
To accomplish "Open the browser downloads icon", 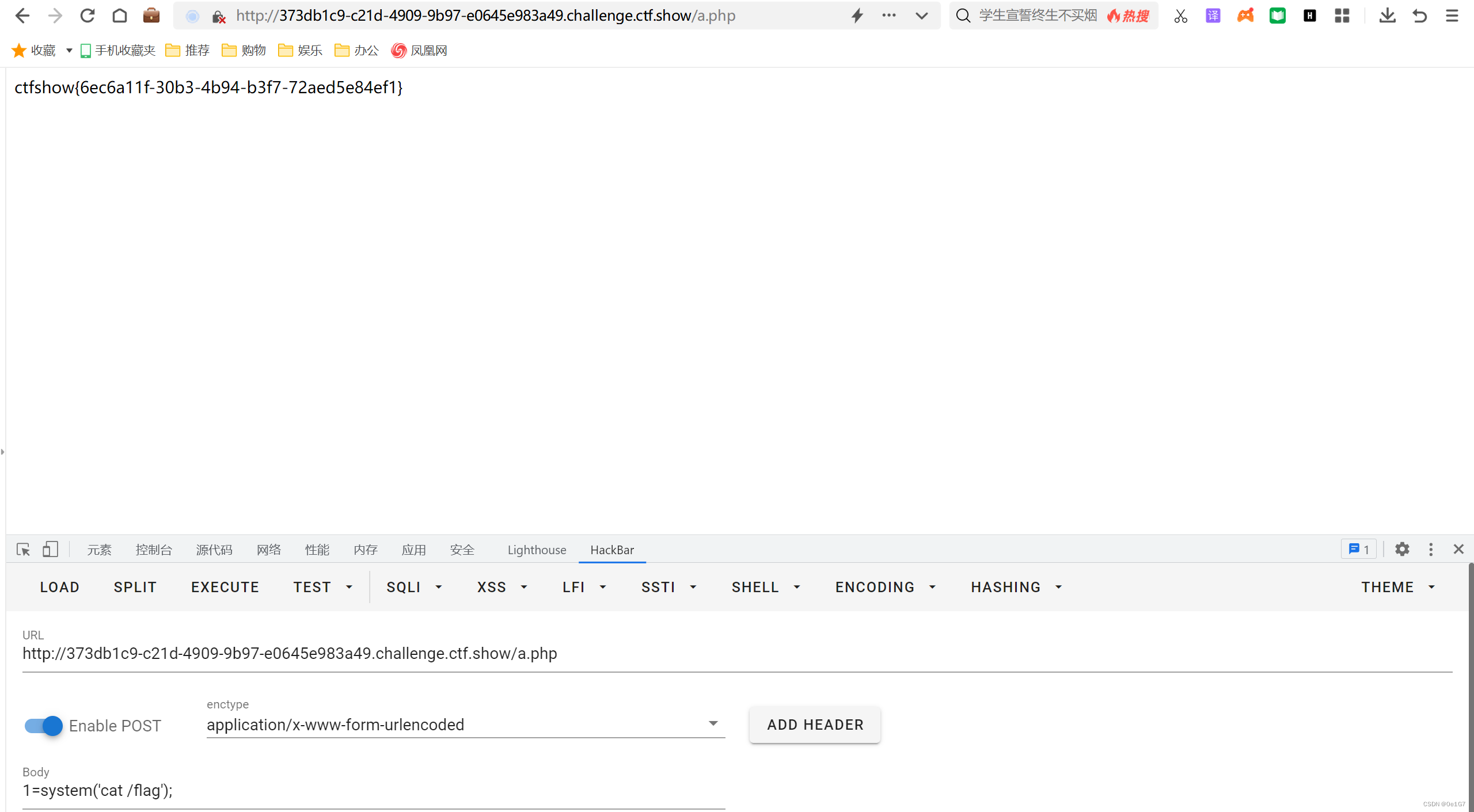I will pyautogui.click(x=1388, y=16).
